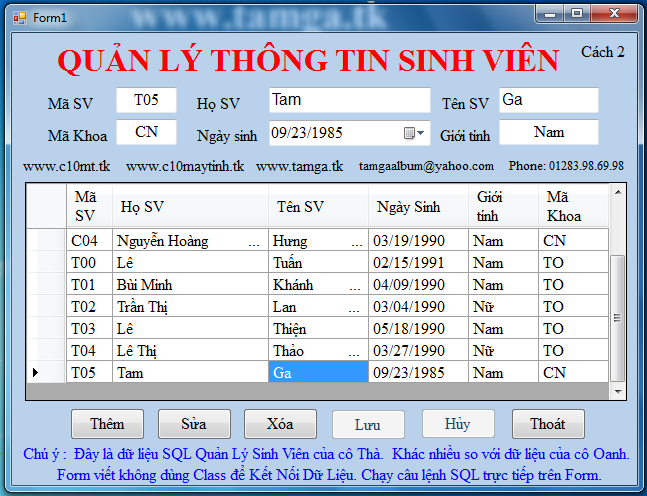Image resolution: width=647 pixels, height=496 pixels.
Task: Select the cell Bùi Minh
Action: [190, 284]
